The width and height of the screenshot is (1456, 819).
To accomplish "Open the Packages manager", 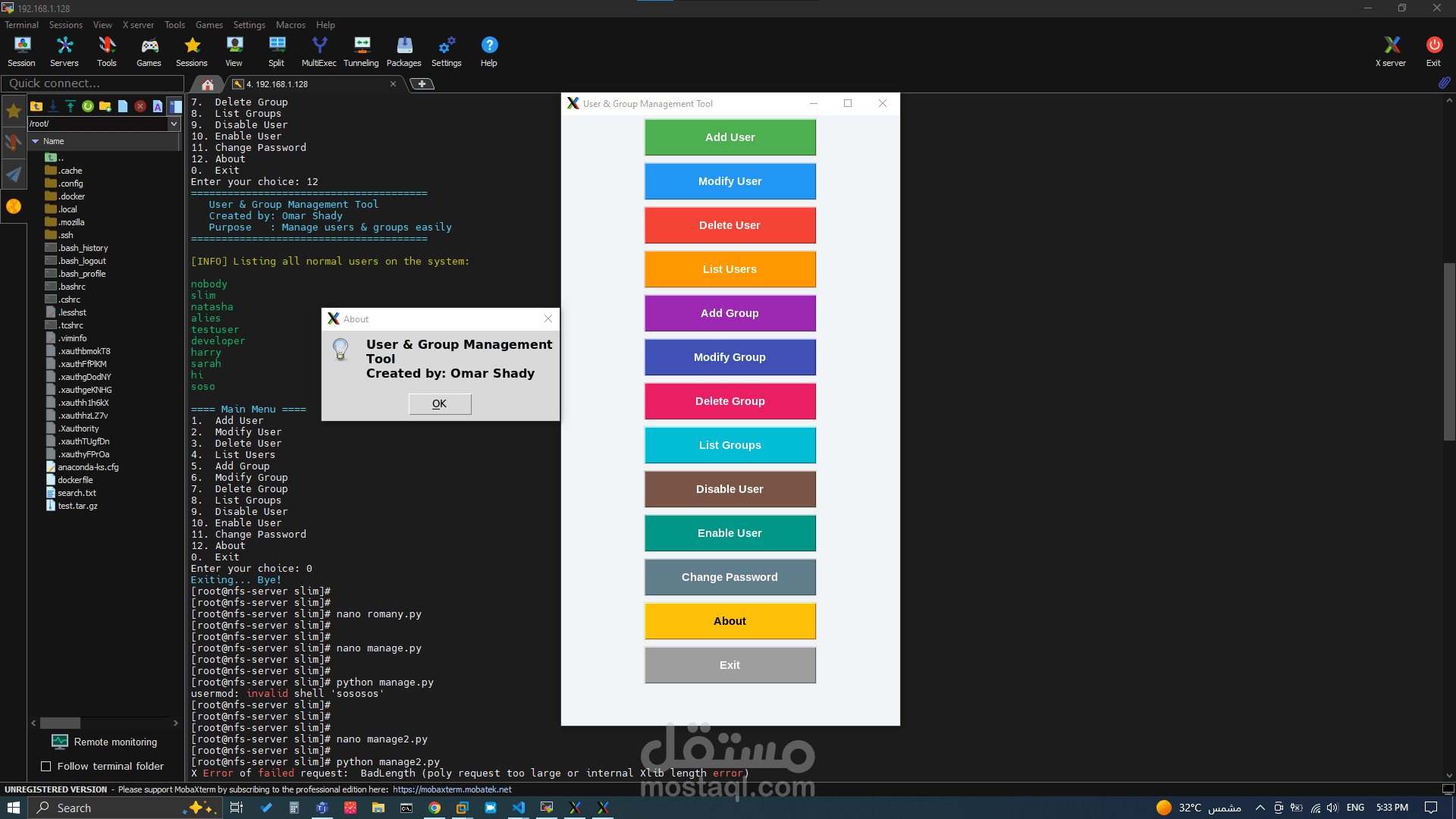I will (x=403, y=50).
